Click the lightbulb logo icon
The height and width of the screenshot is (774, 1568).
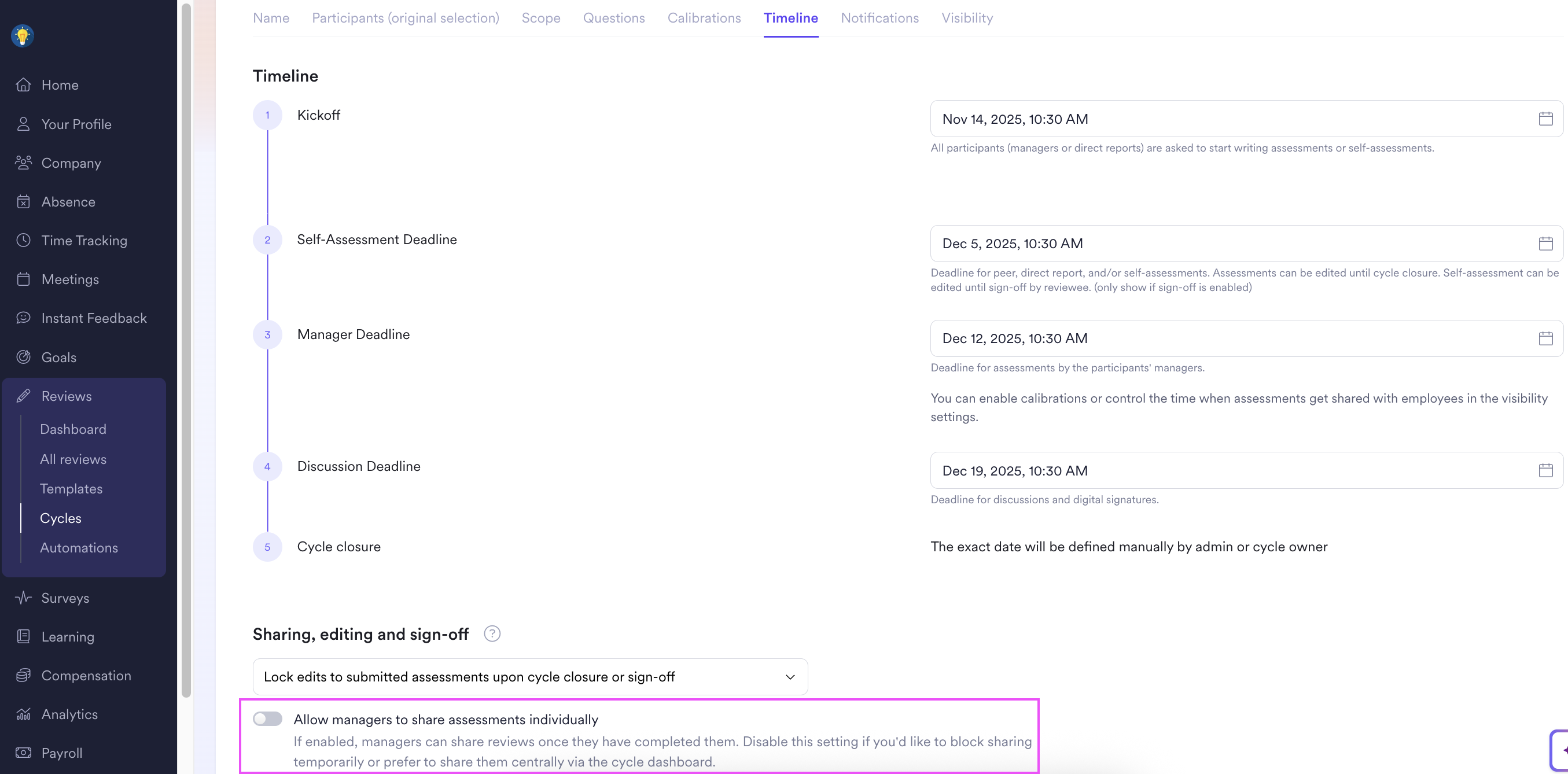(x=23, y=36)
